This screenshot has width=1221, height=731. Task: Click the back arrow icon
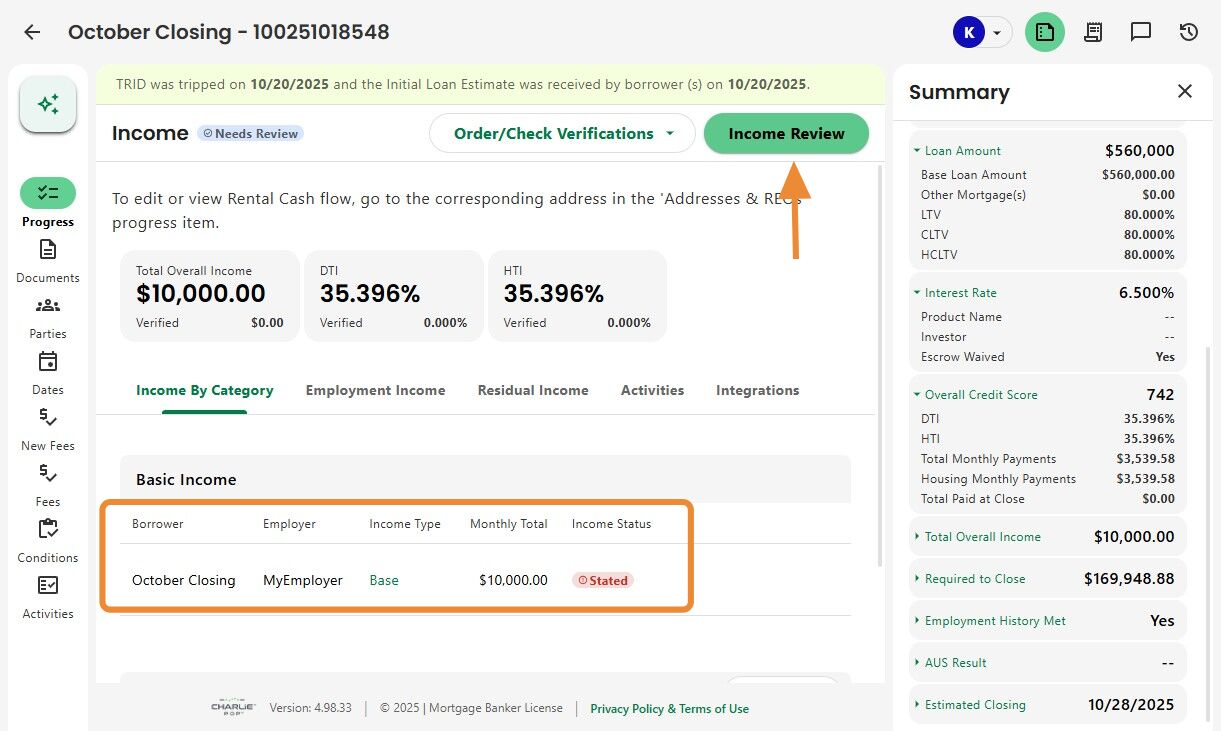click(32, 32)
